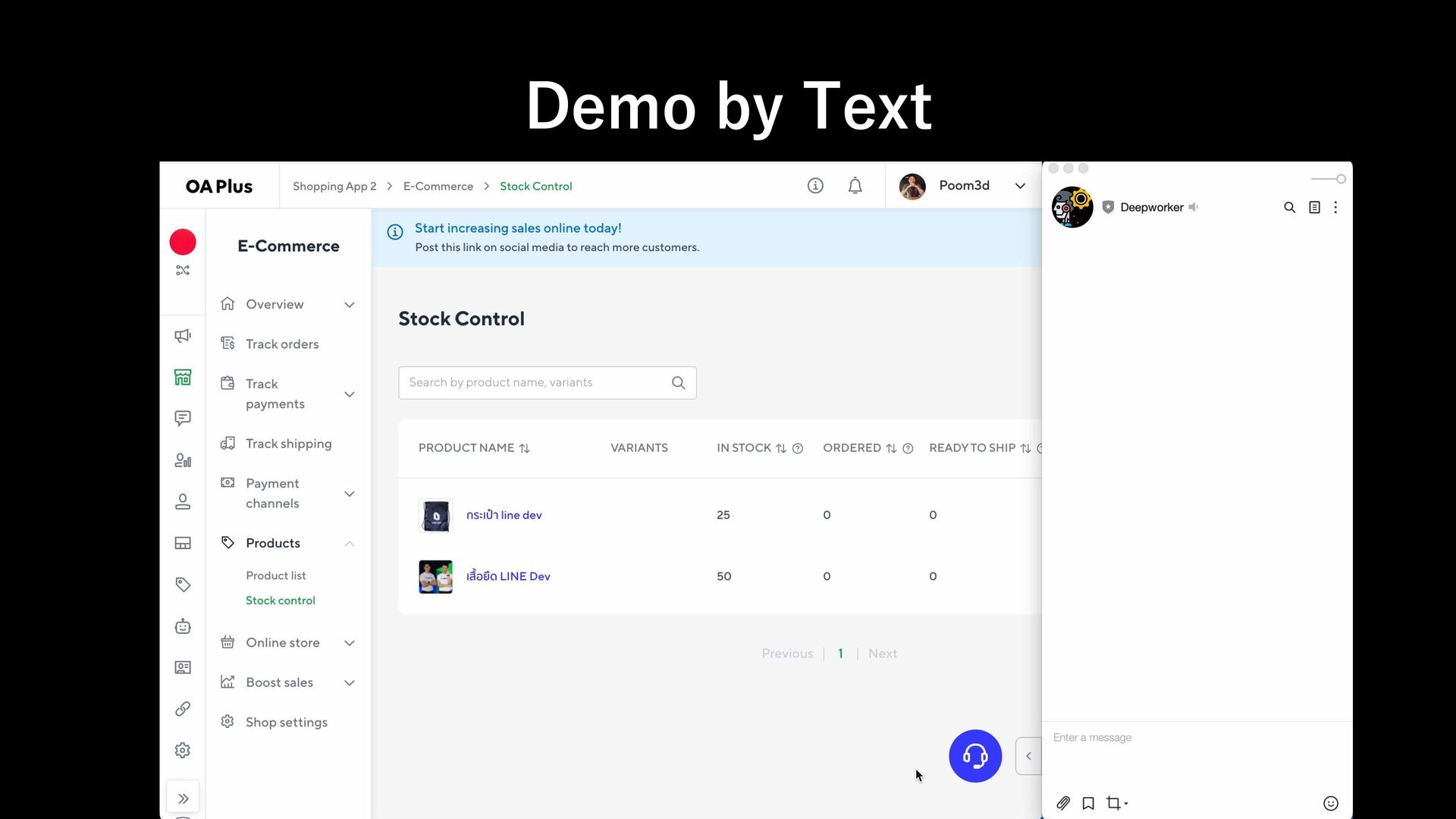Sort by PRODUCT NAME column arrows
Viewport: 1456px width, 819px height.
[x=524, y=448]
